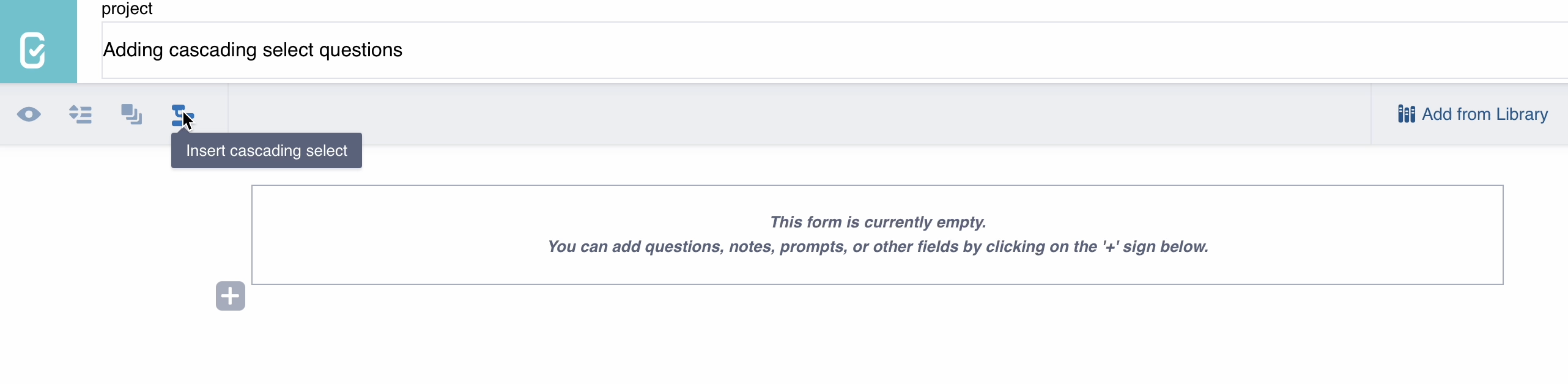Toggle expand/collapse questions icon
This screenshot has height=384, width=1568.
tap(80, 114)
